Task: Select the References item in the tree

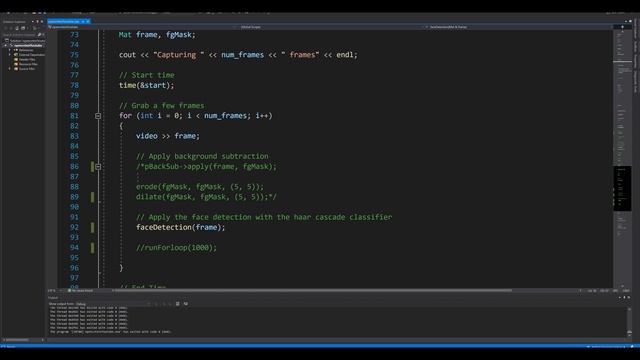Action: 24,50
